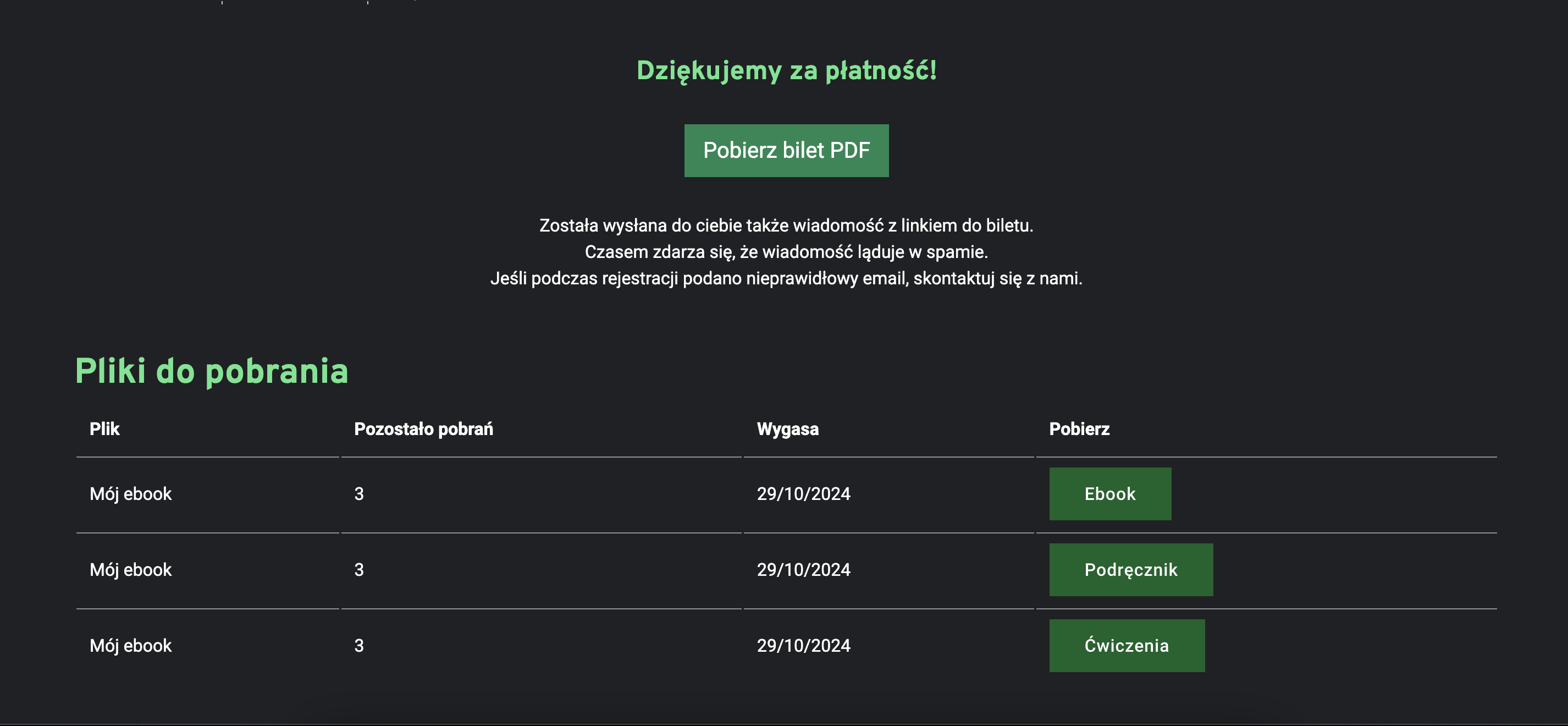Click the Pobierz column header
The image size is (1568, 726).
(1079, 429)
